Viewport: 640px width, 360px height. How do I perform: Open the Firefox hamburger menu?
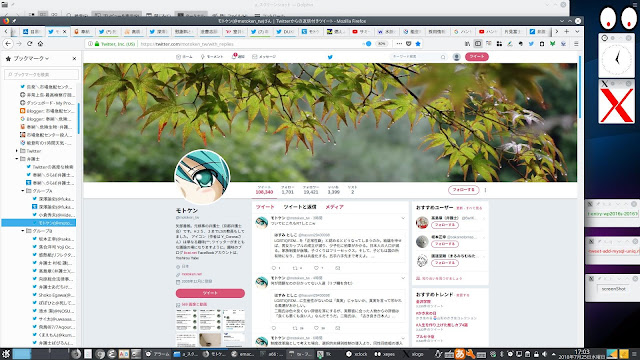(576, 44)
